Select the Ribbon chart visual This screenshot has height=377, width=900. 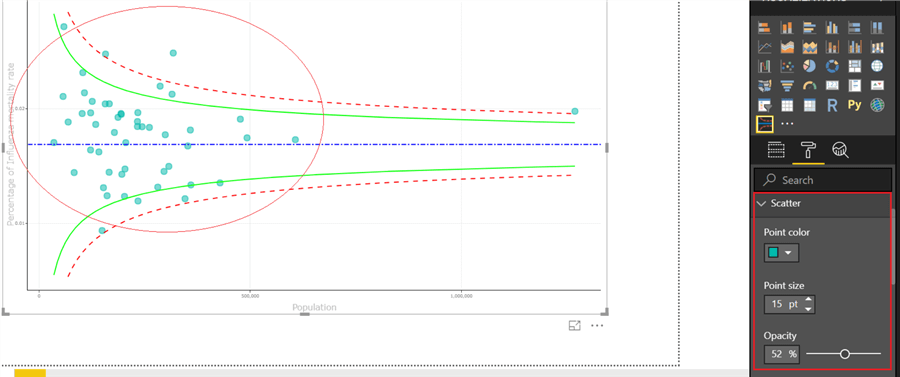click(x=877, y=47)
